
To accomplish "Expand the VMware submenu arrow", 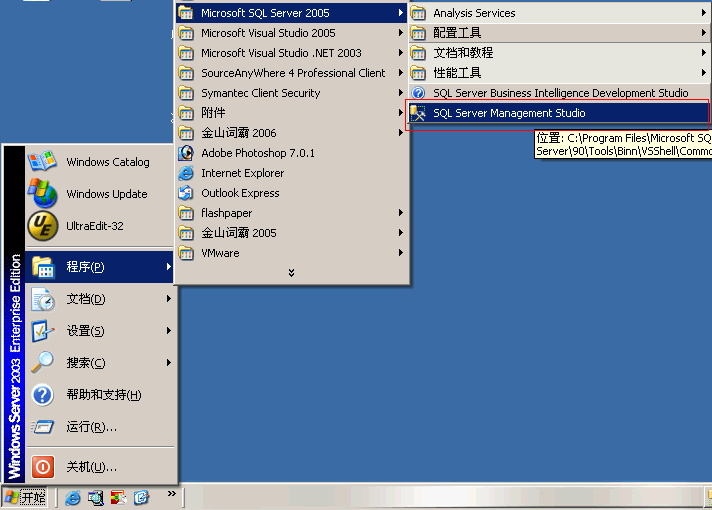I will tap(400, 253).
